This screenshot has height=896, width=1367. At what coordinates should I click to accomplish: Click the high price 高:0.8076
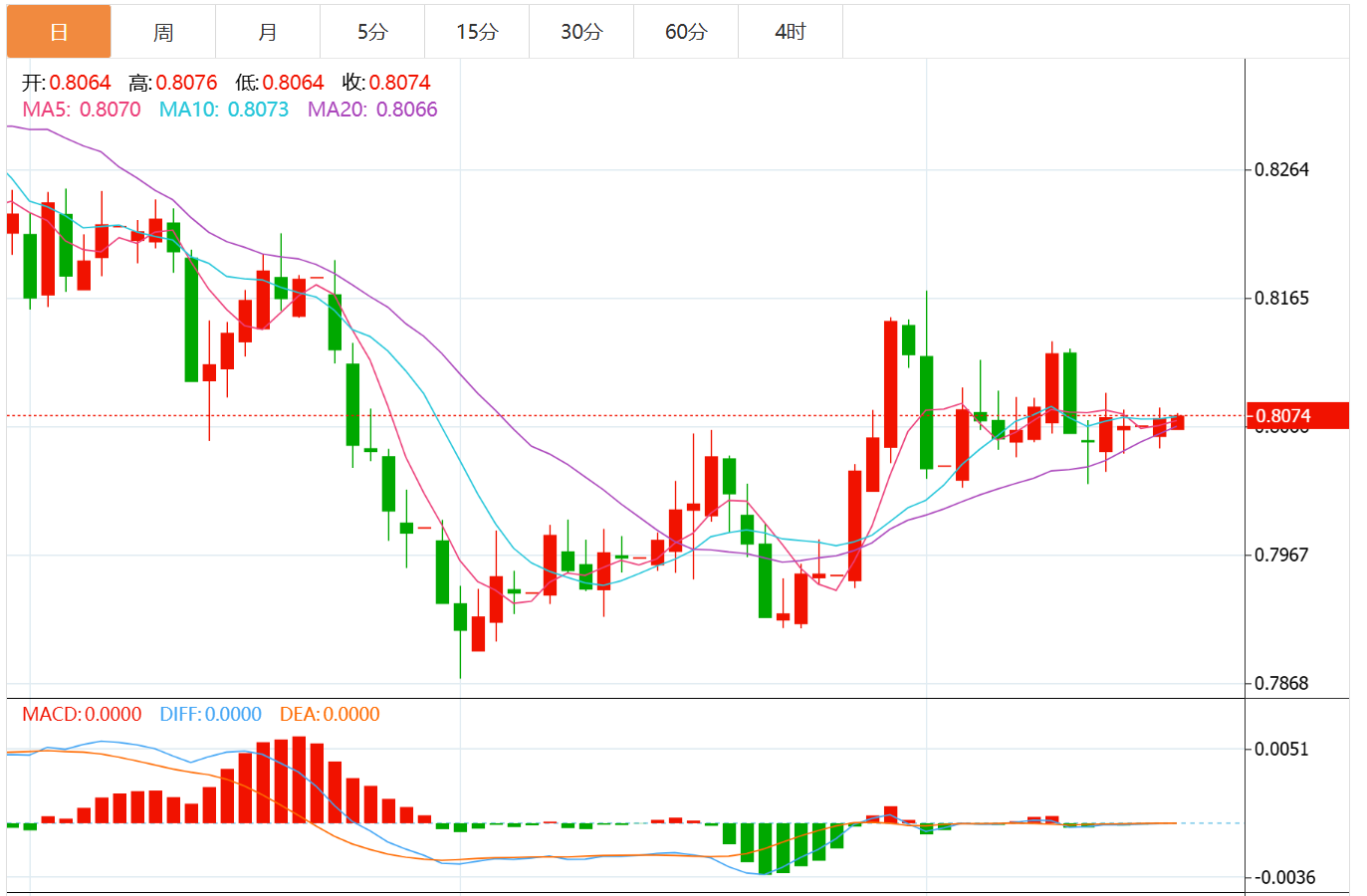173,83
